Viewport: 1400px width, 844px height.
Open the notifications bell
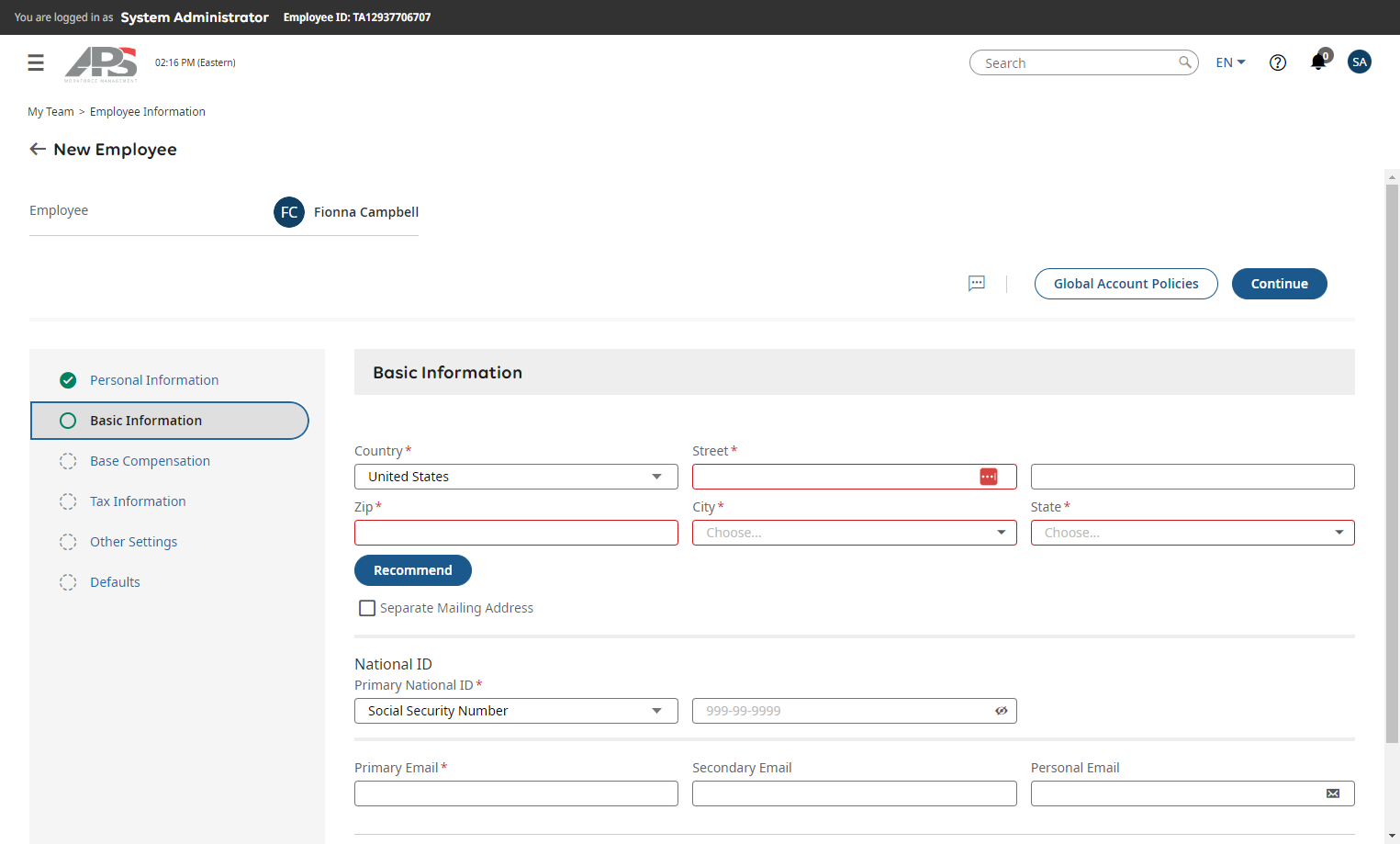click(x=1319, y=62)
